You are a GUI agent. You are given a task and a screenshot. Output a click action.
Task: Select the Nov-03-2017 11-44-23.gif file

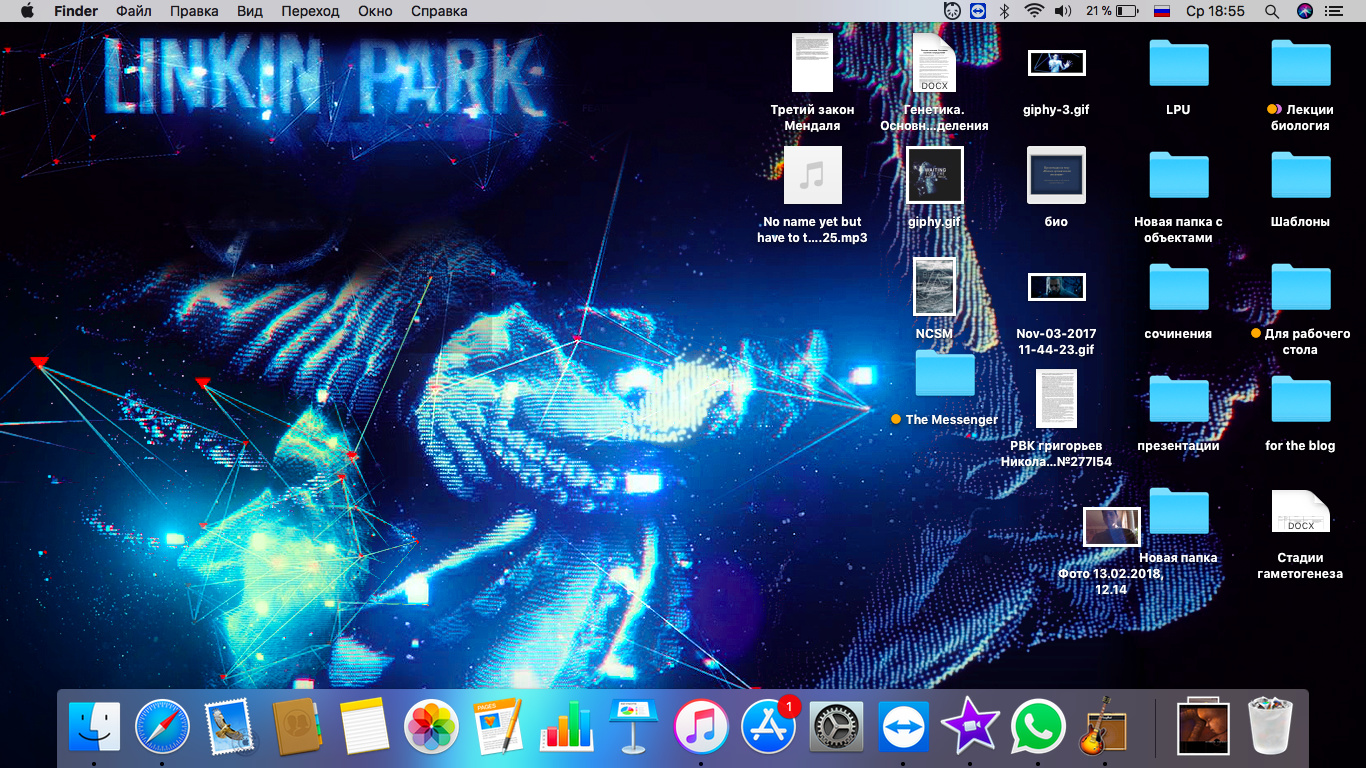(x=1056, y=287)
